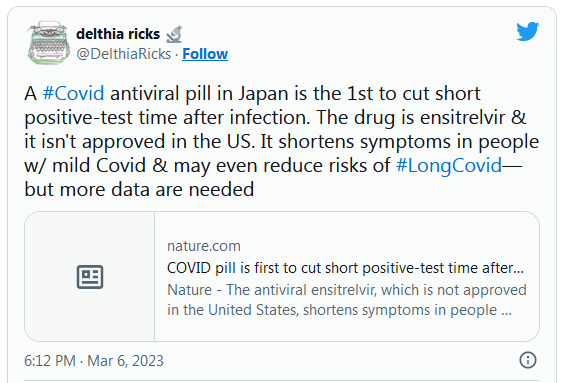Visit the @DelthiaRicks handle profile
The width and height of the screenshot is (565, 383).
click(x=124, y=54)
